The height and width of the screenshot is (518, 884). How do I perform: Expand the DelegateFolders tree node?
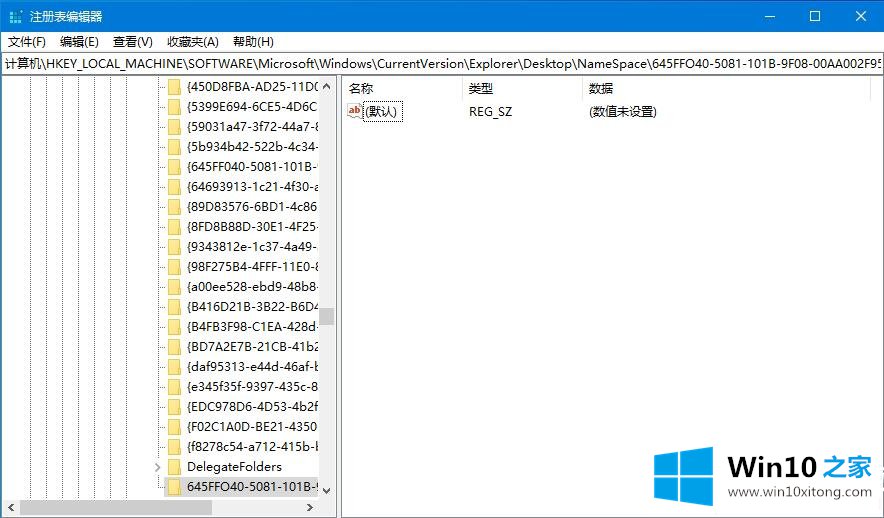[157, 467]
